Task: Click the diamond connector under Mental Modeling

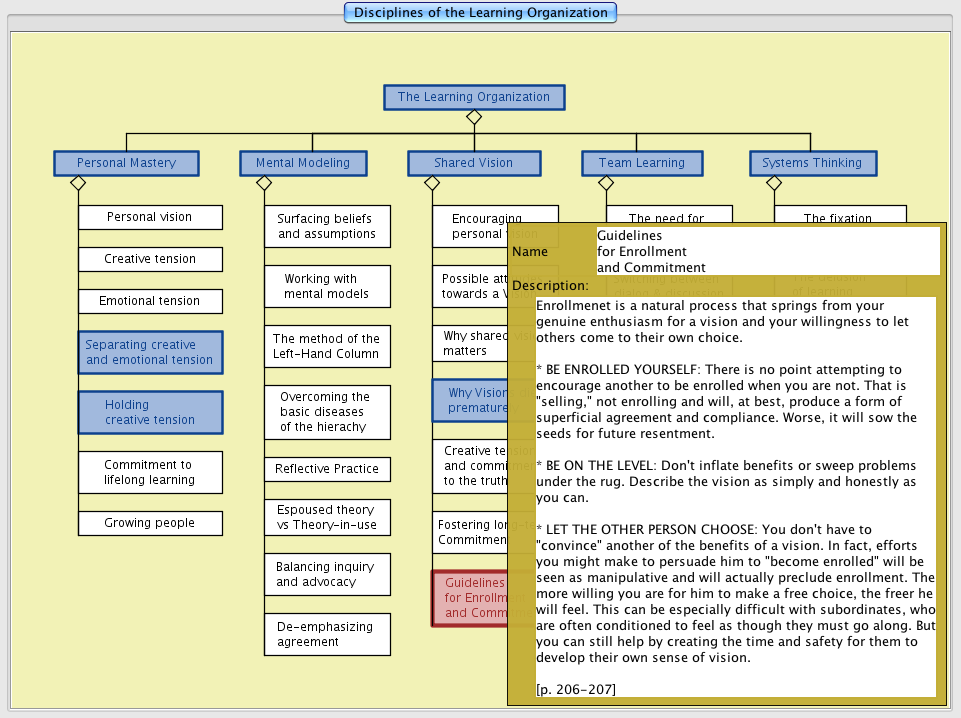Action: (x=264, y=183)
